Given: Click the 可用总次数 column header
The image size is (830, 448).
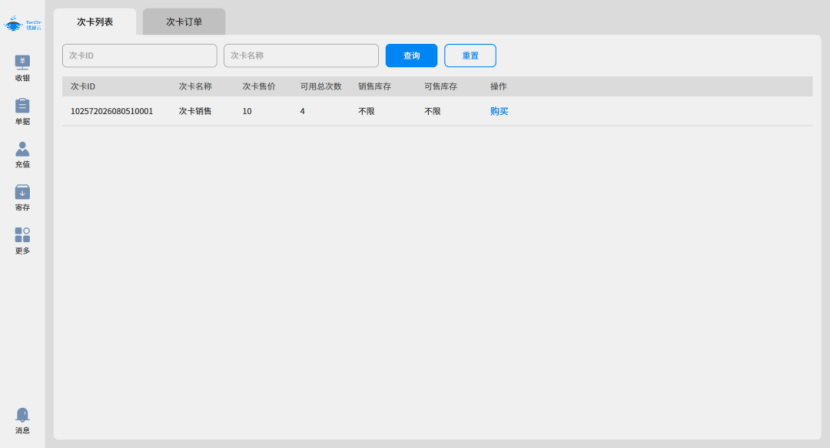Looking at the screenshot, I should [x=321, y=86].
